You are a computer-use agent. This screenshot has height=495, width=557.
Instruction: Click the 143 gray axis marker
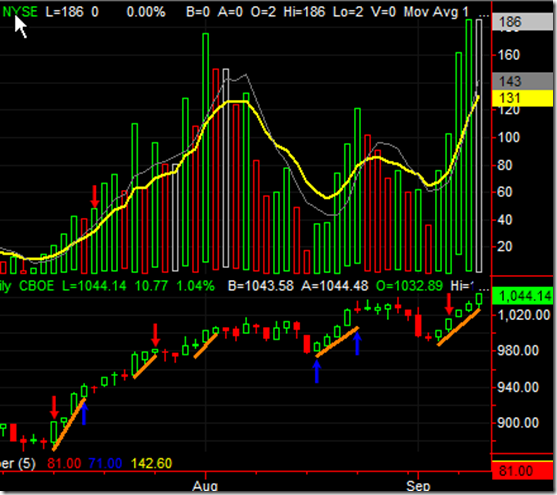[x=522, y=81]
